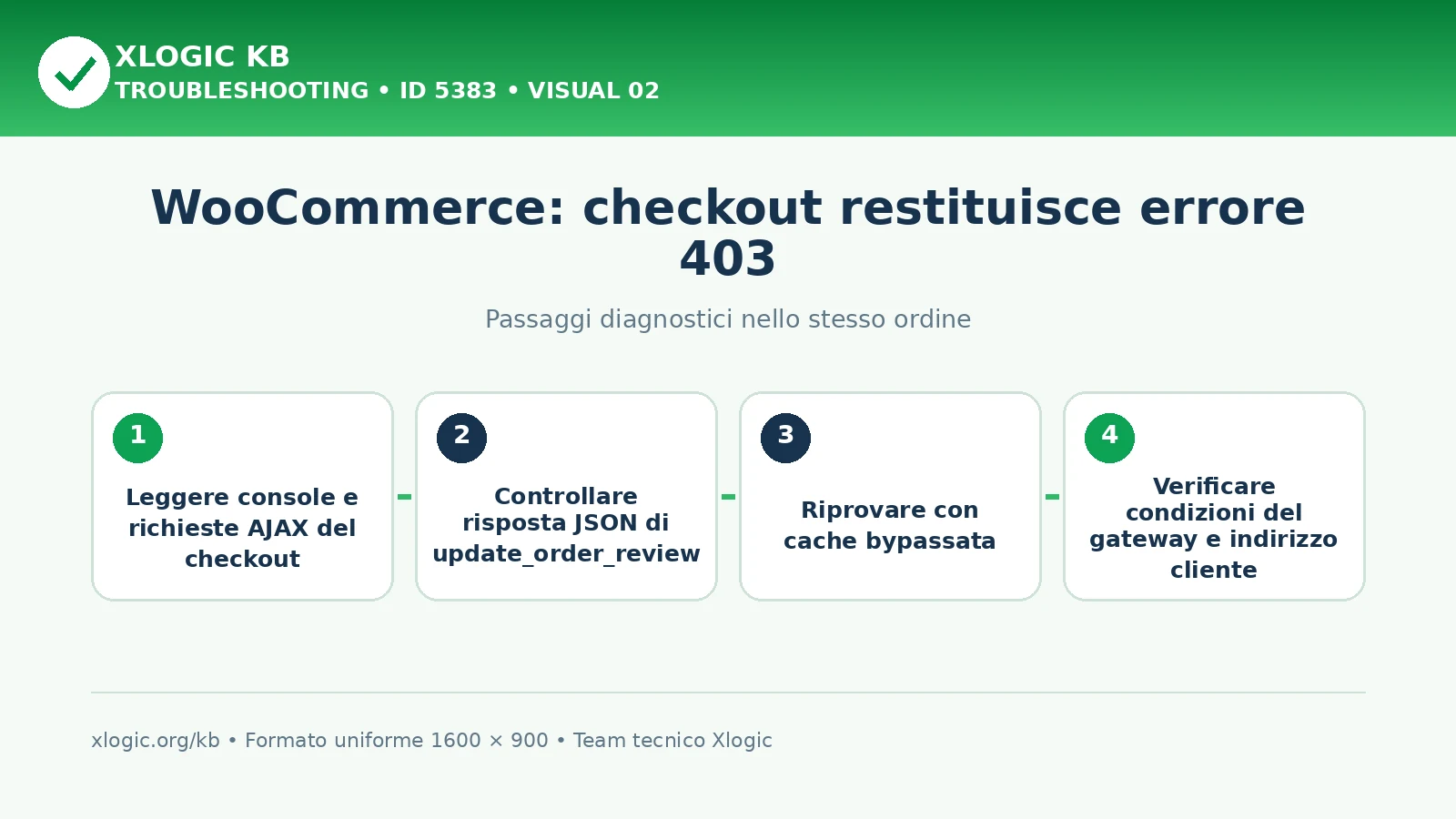The width and height of the screenshot is (1456, 819).
Task: Select 'Verificare condizioni del gateway' card text
Action: coord(1214,528)
